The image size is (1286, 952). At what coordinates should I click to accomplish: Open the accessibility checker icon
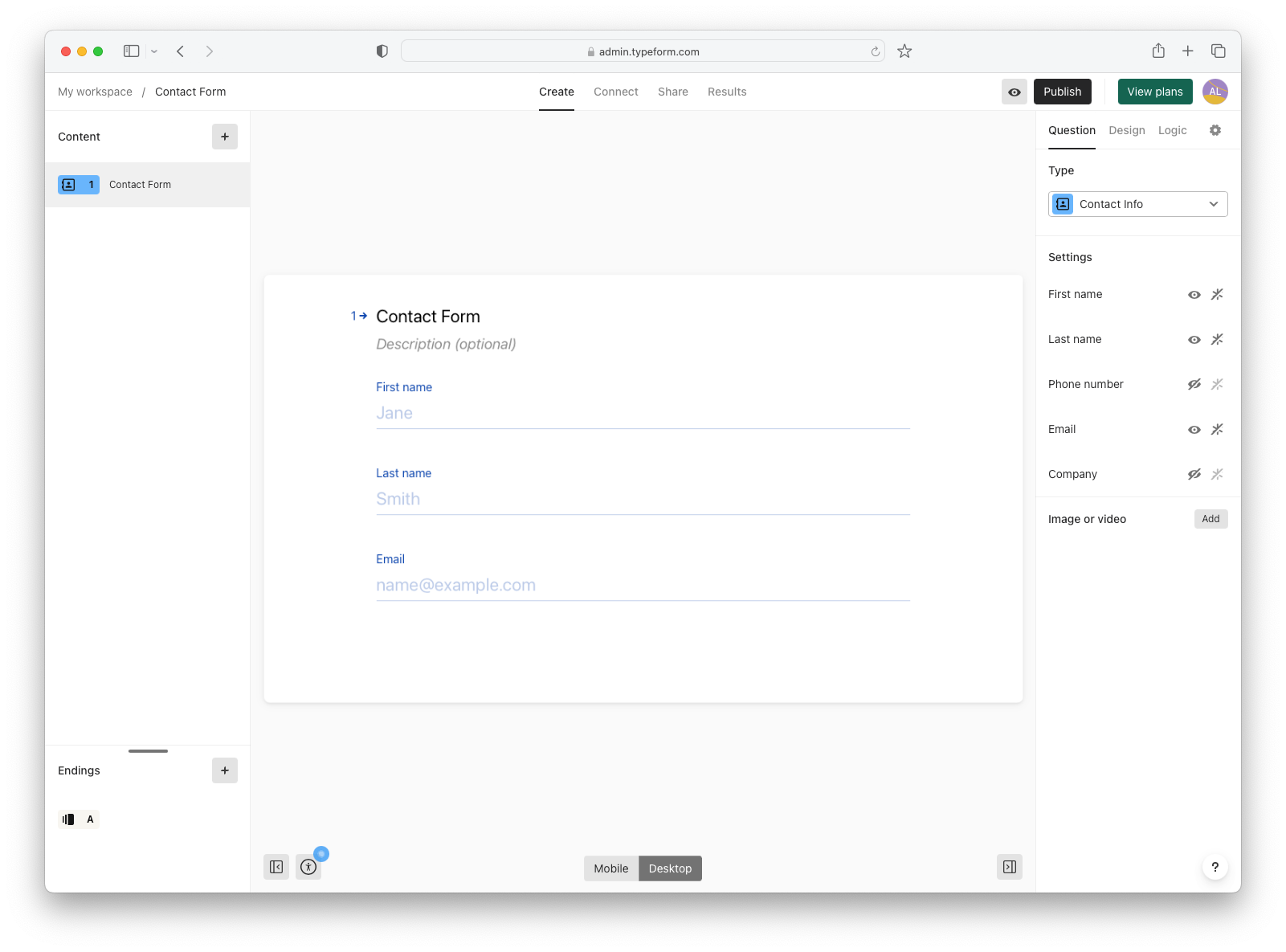tap(308, 867)
